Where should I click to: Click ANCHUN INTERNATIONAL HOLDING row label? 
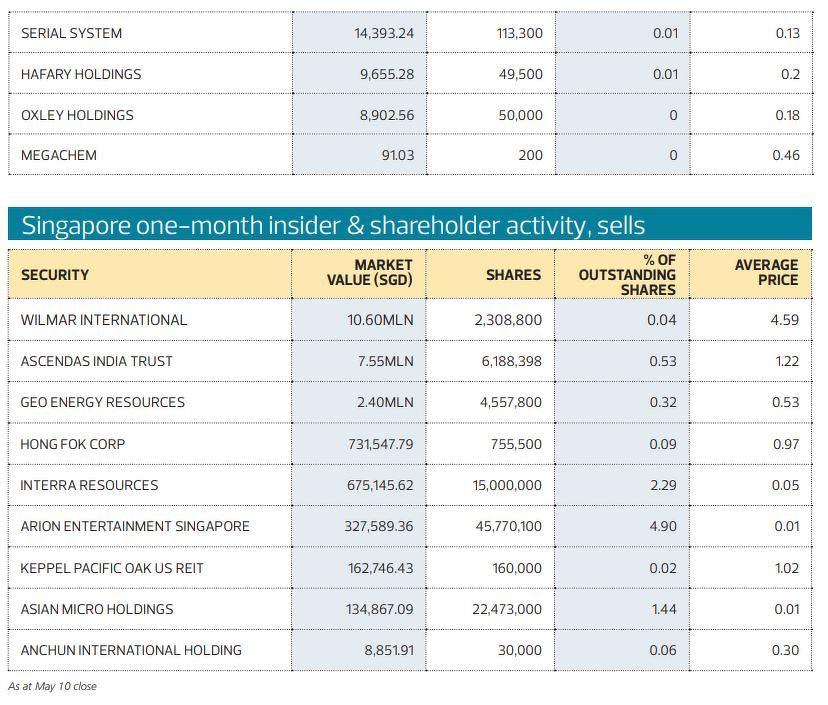(x=131, y=650)
